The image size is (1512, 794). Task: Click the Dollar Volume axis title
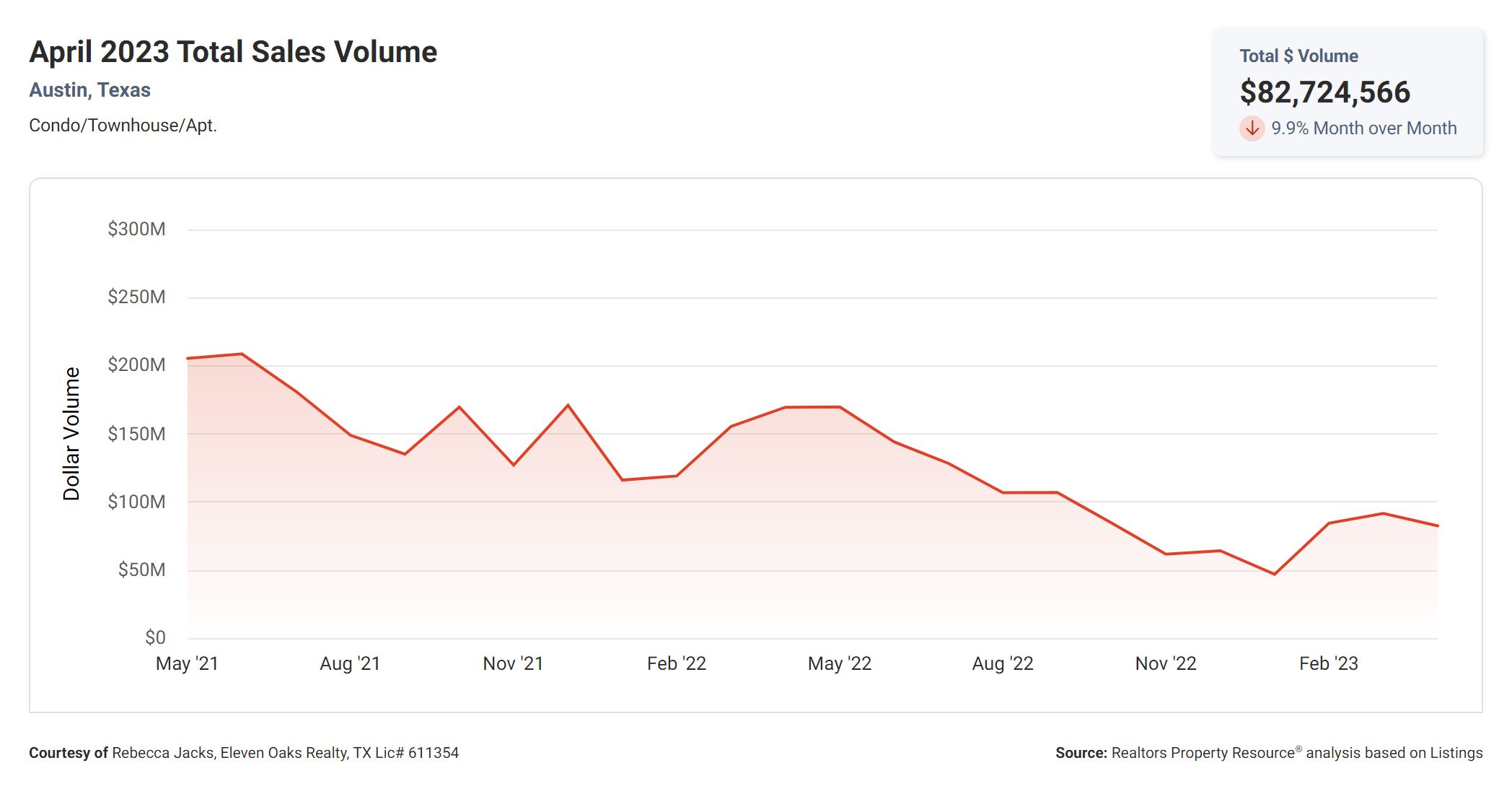71,433
